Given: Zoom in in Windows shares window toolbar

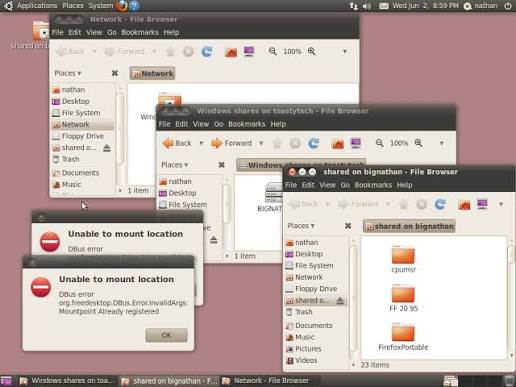Looking at the screenshot, I should pyautogui.click(x=418, y=143).
